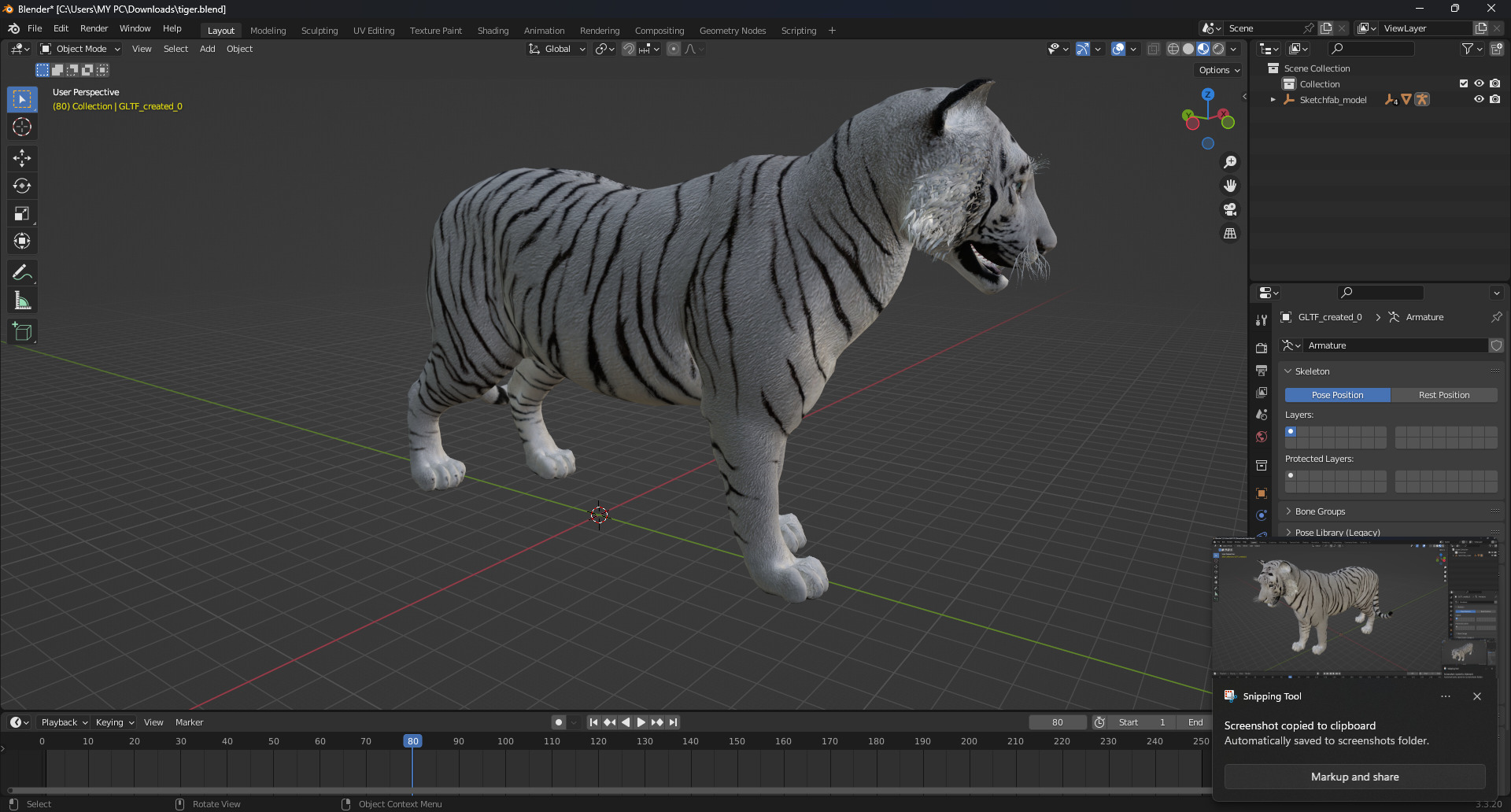Switch to rendered viewport shading
The height and width of the screenshot is (812, 1511).
pyautogui.click(x=1218, y=49)
